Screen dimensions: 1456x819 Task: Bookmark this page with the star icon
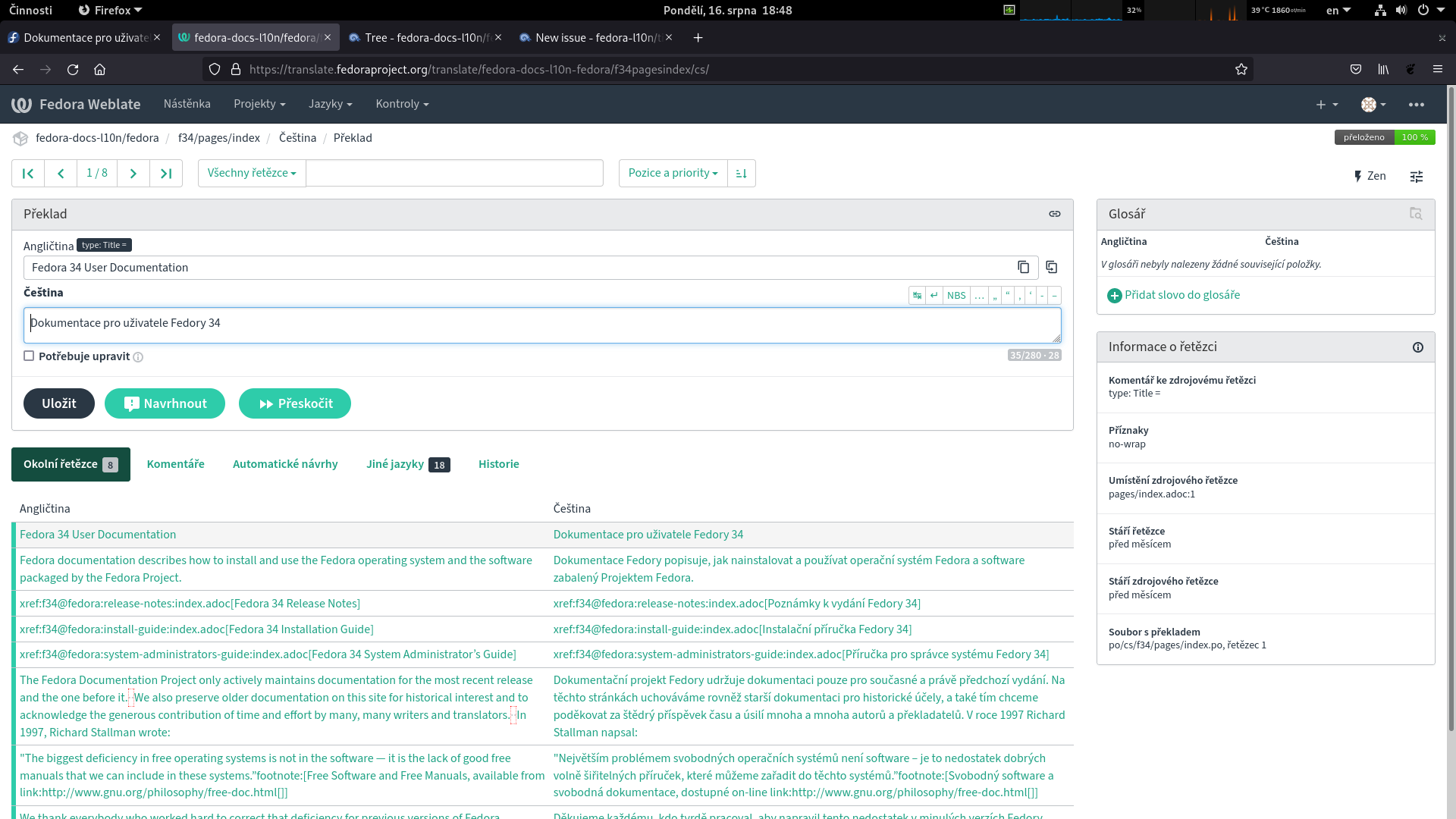tap(1241, 70)
